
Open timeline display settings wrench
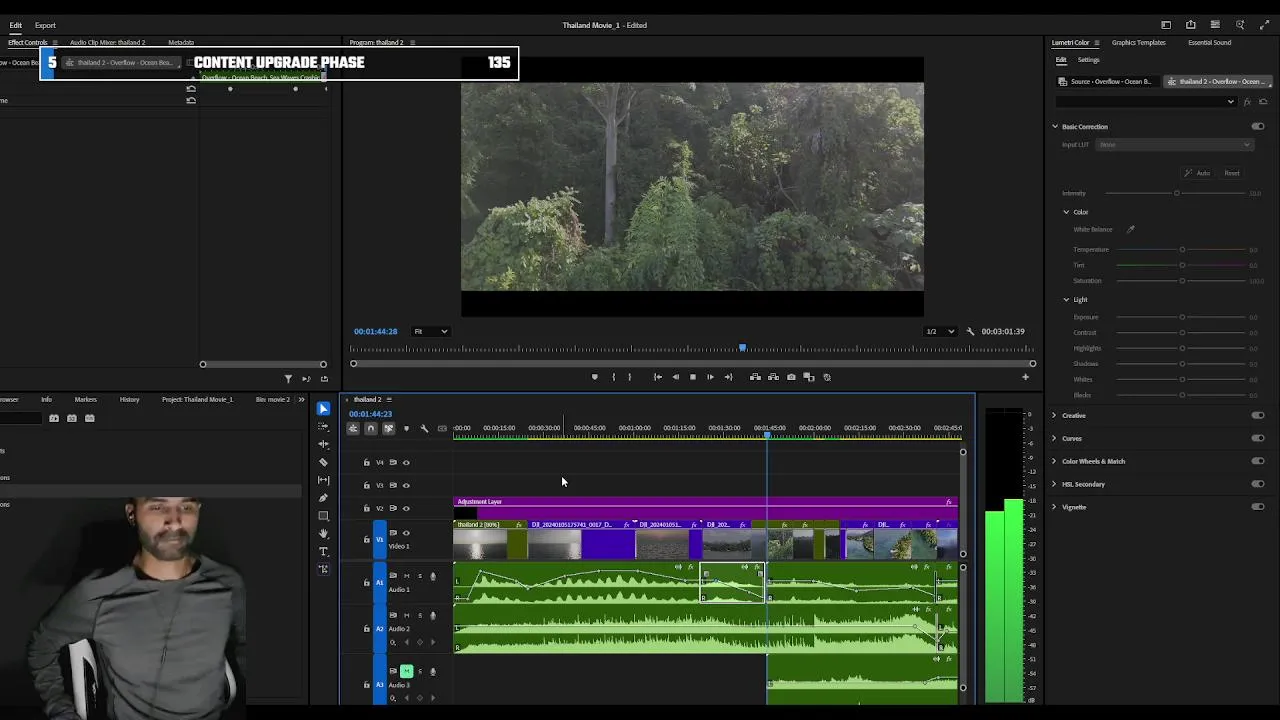pos(424,428)
